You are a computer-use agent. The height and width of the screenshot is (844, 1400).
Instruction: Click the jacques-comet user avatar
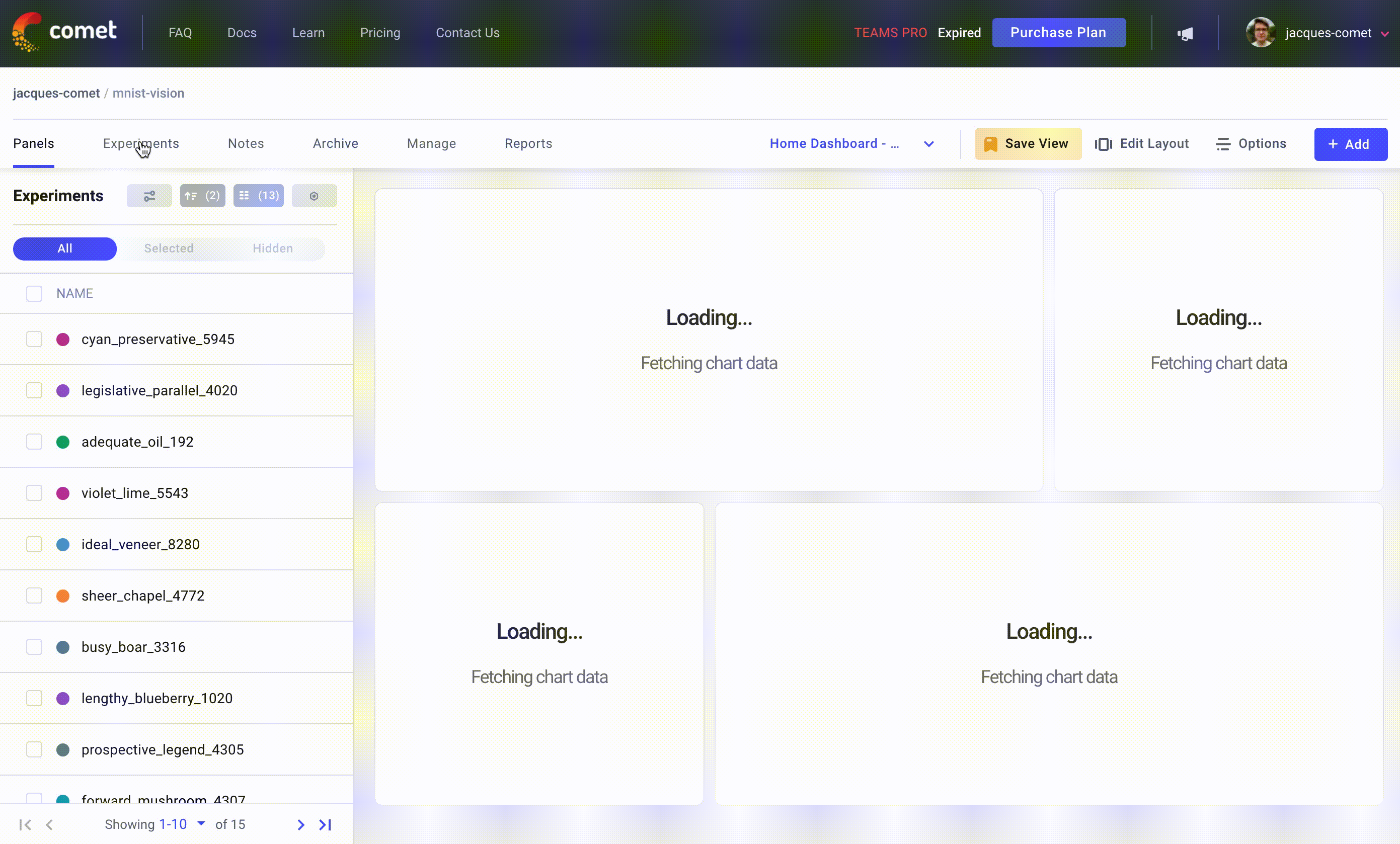click(x=1260, y=32)
